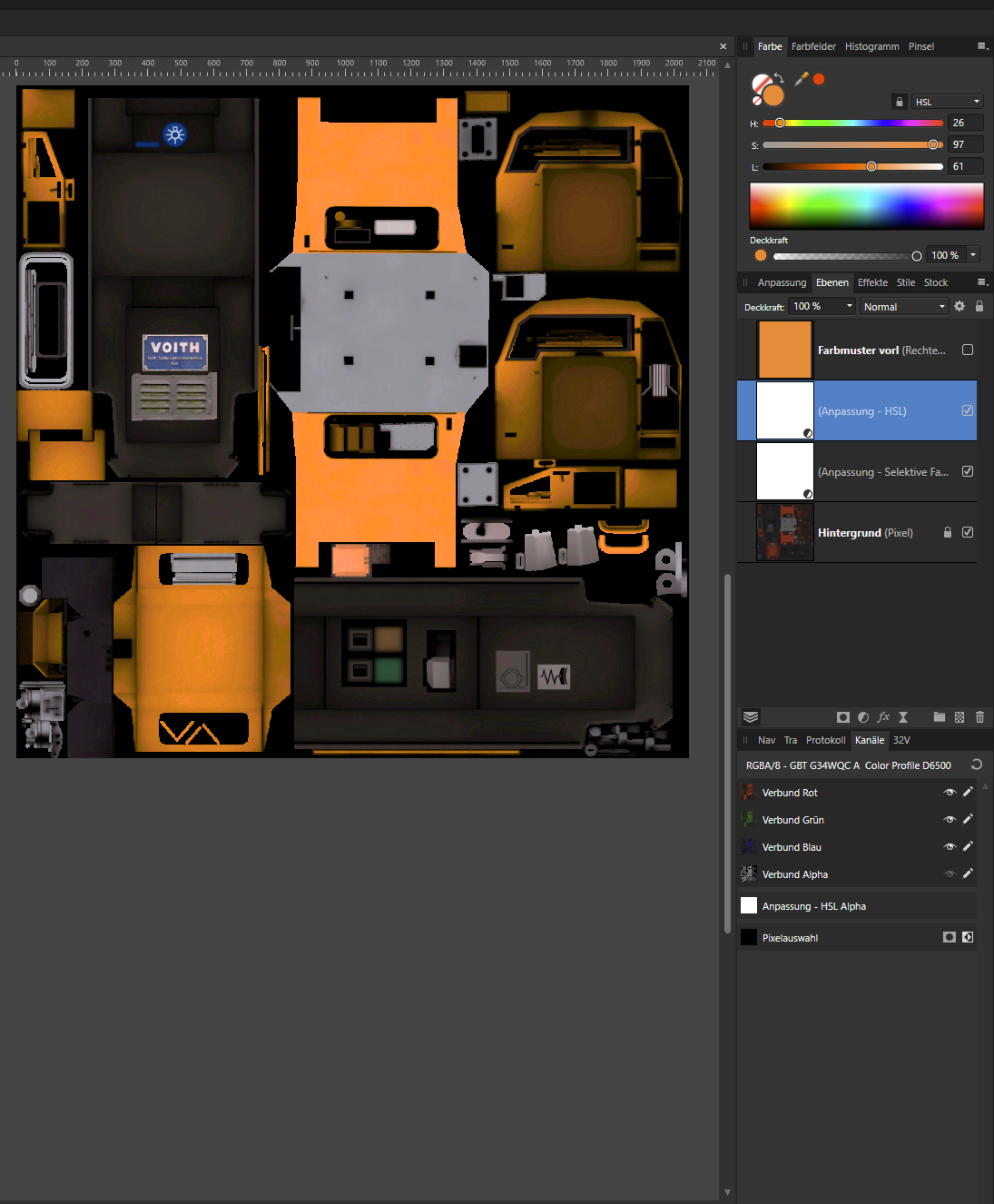The image size is (994, 1204).
Task: Click the hue H slider handle
Action: pos(779,123)
